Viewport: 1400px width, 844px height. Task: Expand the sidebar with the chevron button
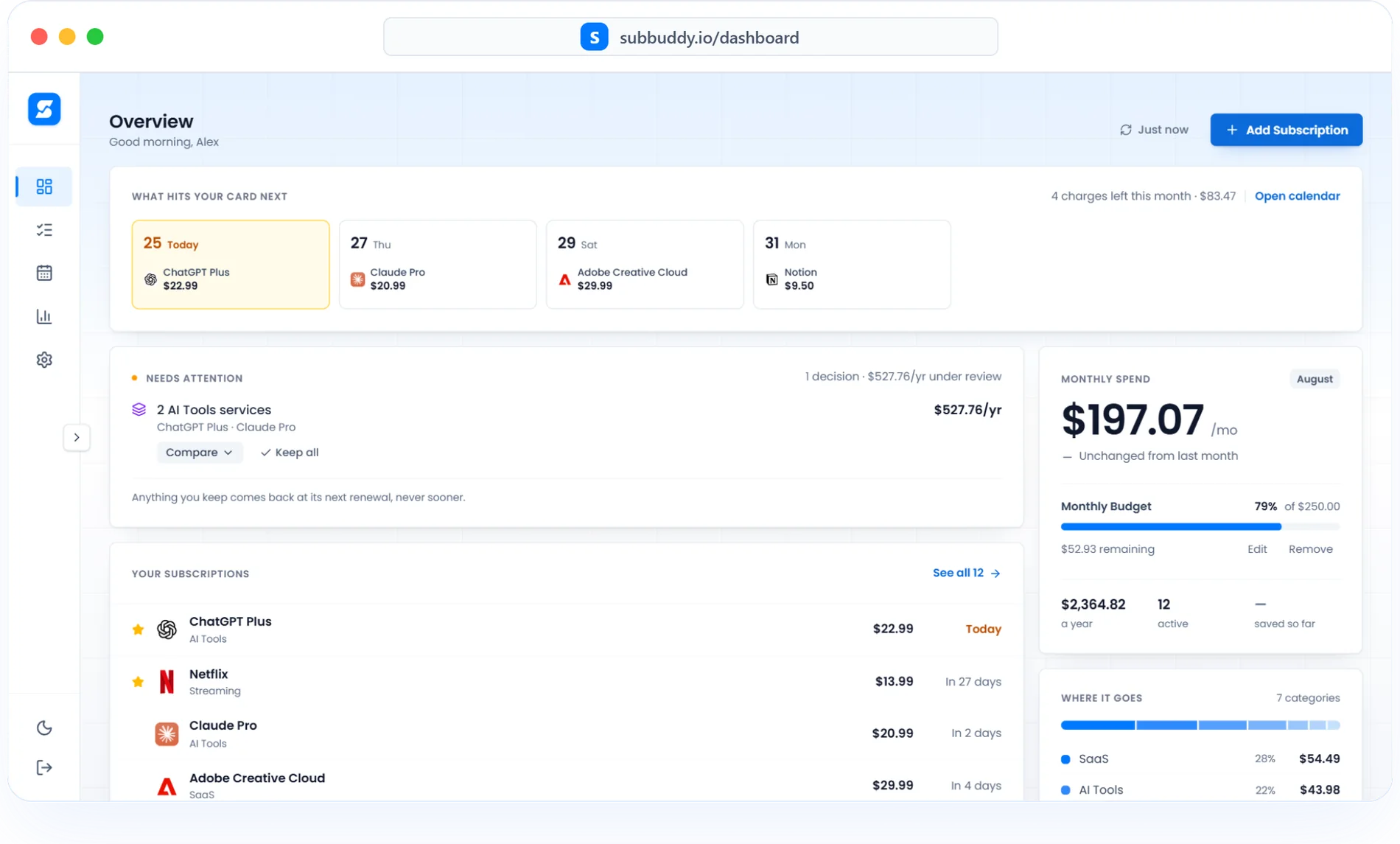77,437
